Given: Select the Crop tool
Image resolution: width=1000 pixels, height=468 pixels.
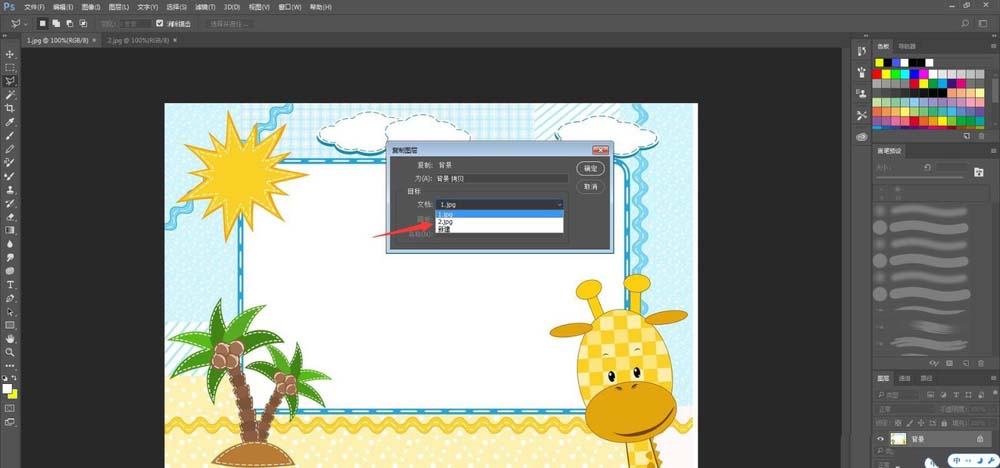Looking at the screenshot, I should tap(10, 108).
